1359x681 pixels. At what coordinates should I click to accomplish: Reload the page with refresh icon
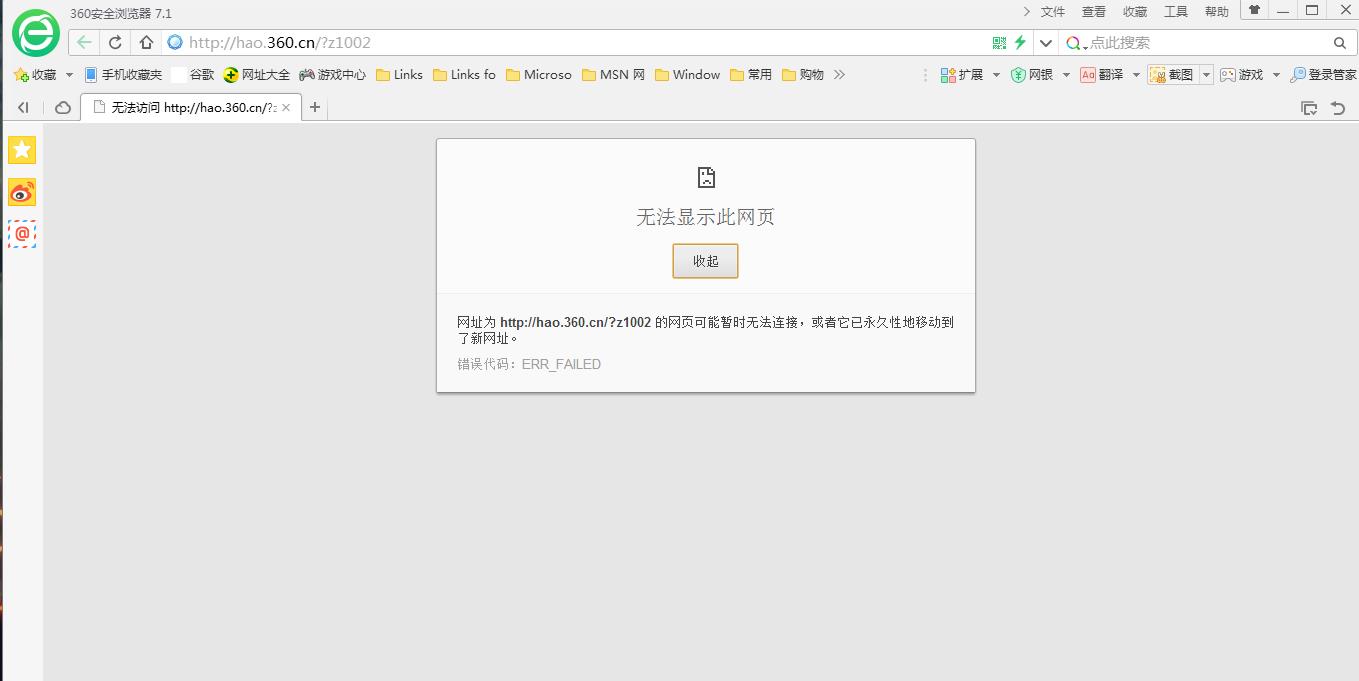115,42
